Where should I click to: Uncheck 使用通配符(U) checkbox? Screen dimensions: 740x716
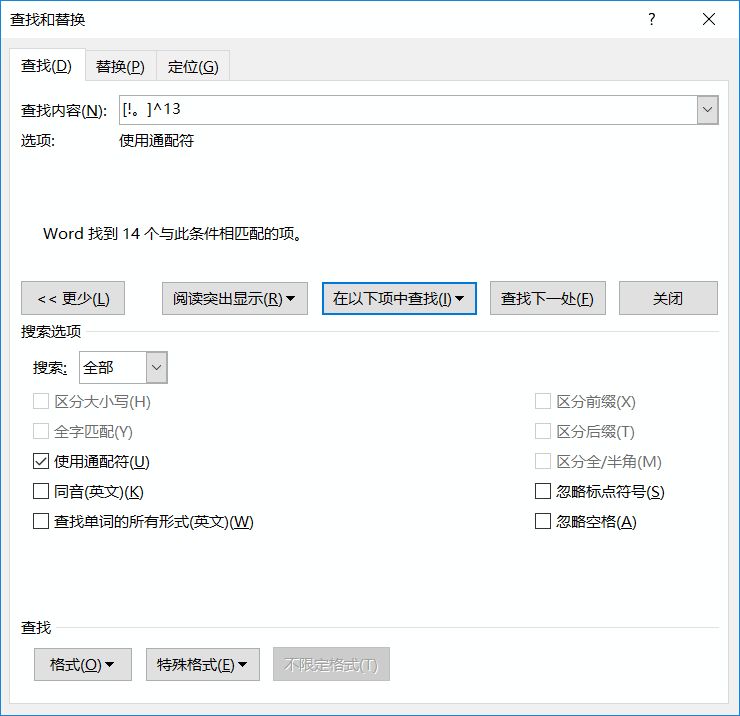tap(41, 462)
